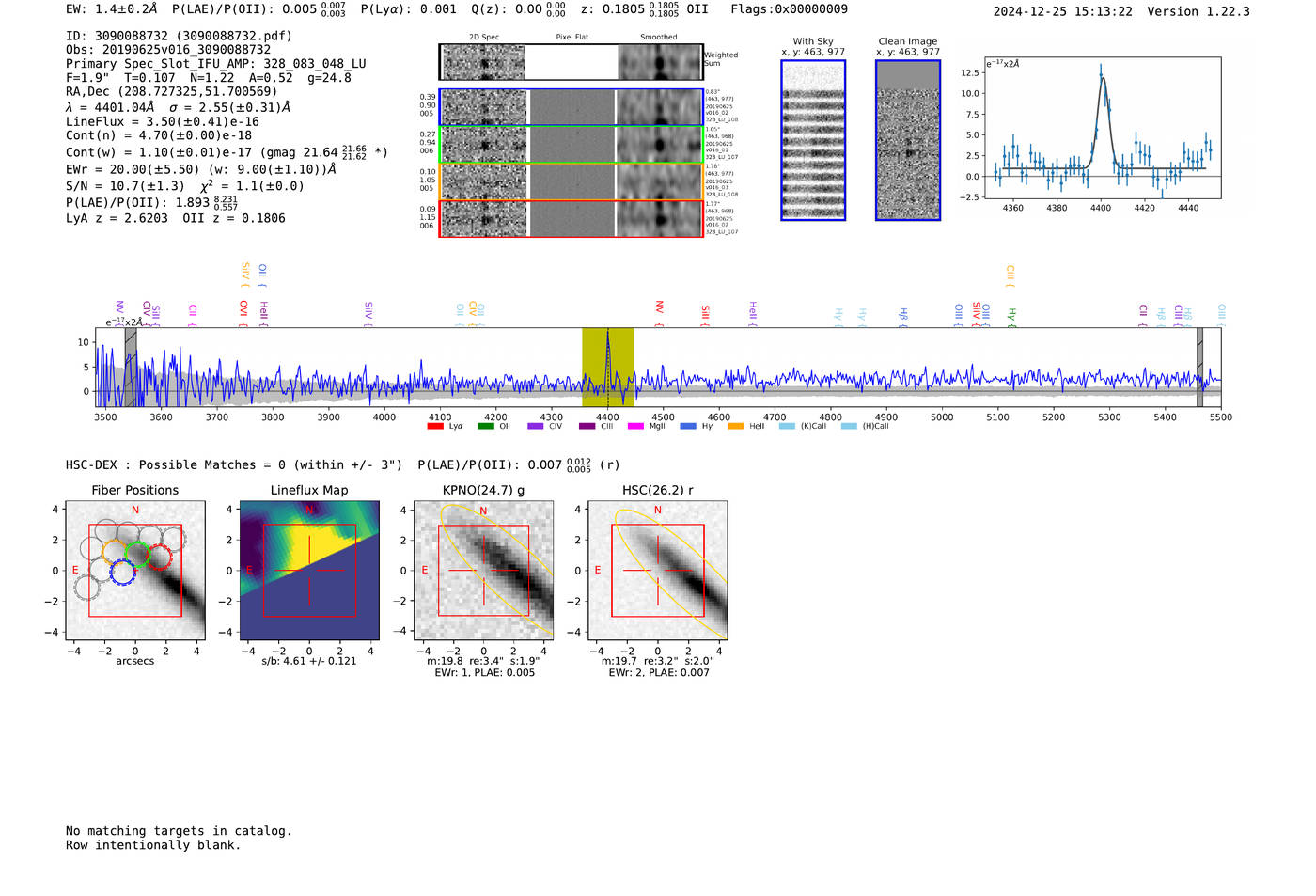This screenshot has width=1316, height=896.
Task: Click the blue dashed fiber circle
Action: tap(123, 572)
